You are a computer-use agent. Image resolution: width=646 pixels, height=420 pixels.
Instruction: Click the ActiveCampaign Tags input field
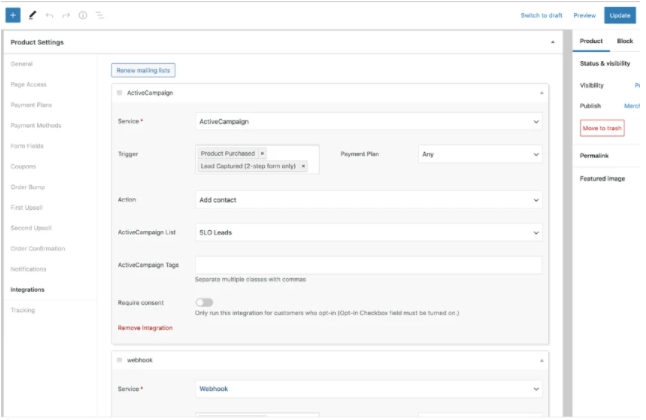[369, 265]
